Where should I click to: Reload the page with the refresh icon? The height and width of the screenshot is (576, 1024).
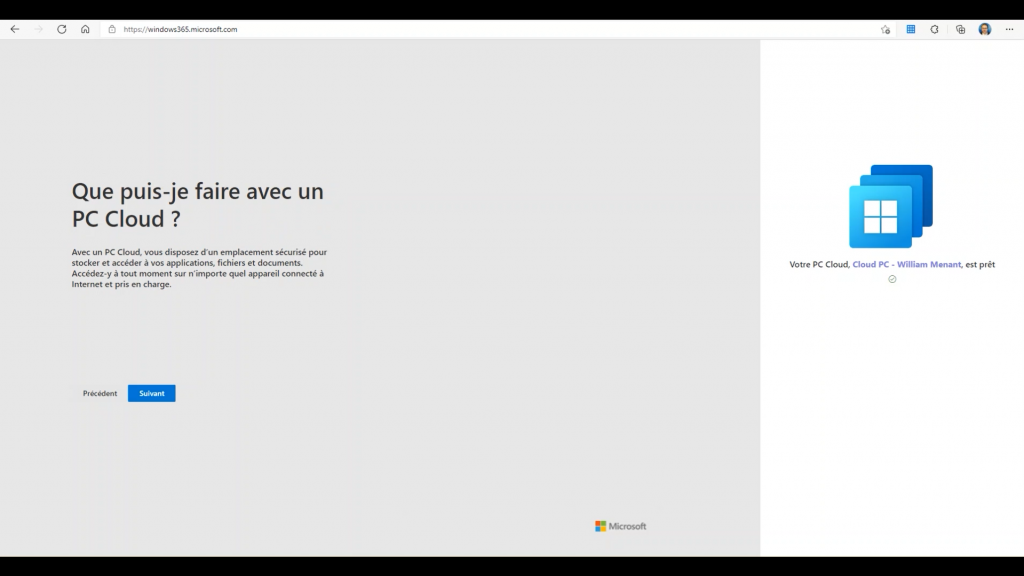[x=61, y=29]
